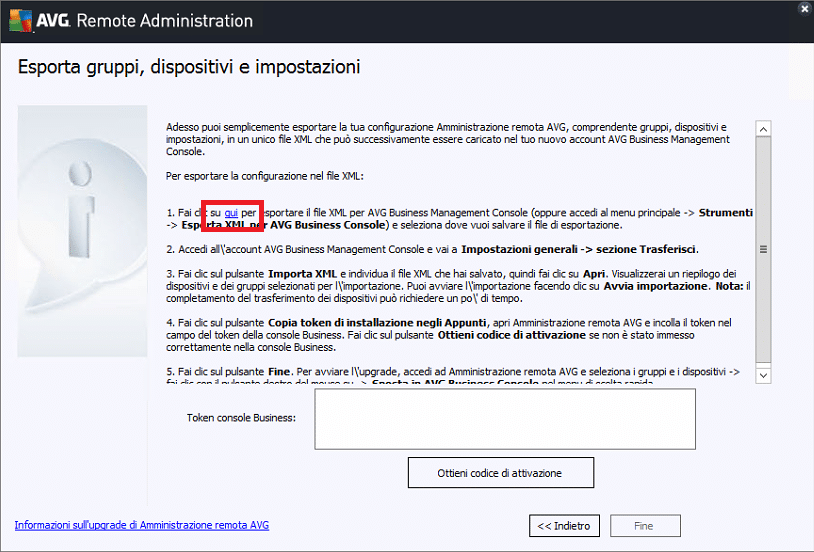
Task: Click the 'qui' export link
Action: click(231, 213)
